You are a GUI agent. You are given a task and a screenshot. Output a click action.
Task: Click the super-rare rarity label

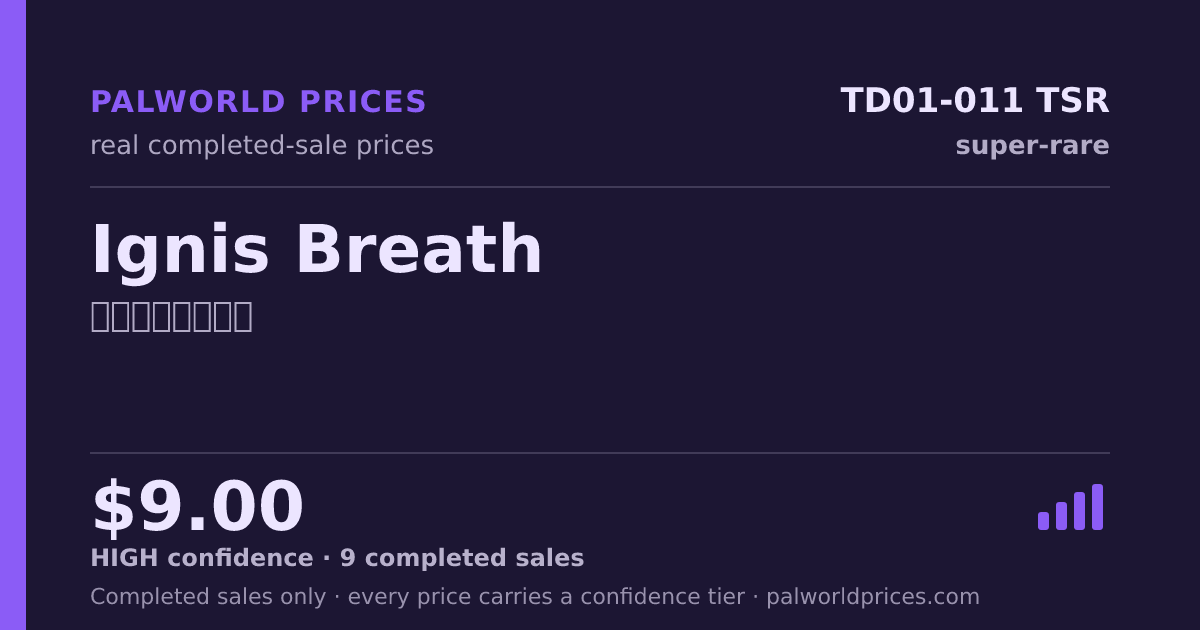[1032, 146]
